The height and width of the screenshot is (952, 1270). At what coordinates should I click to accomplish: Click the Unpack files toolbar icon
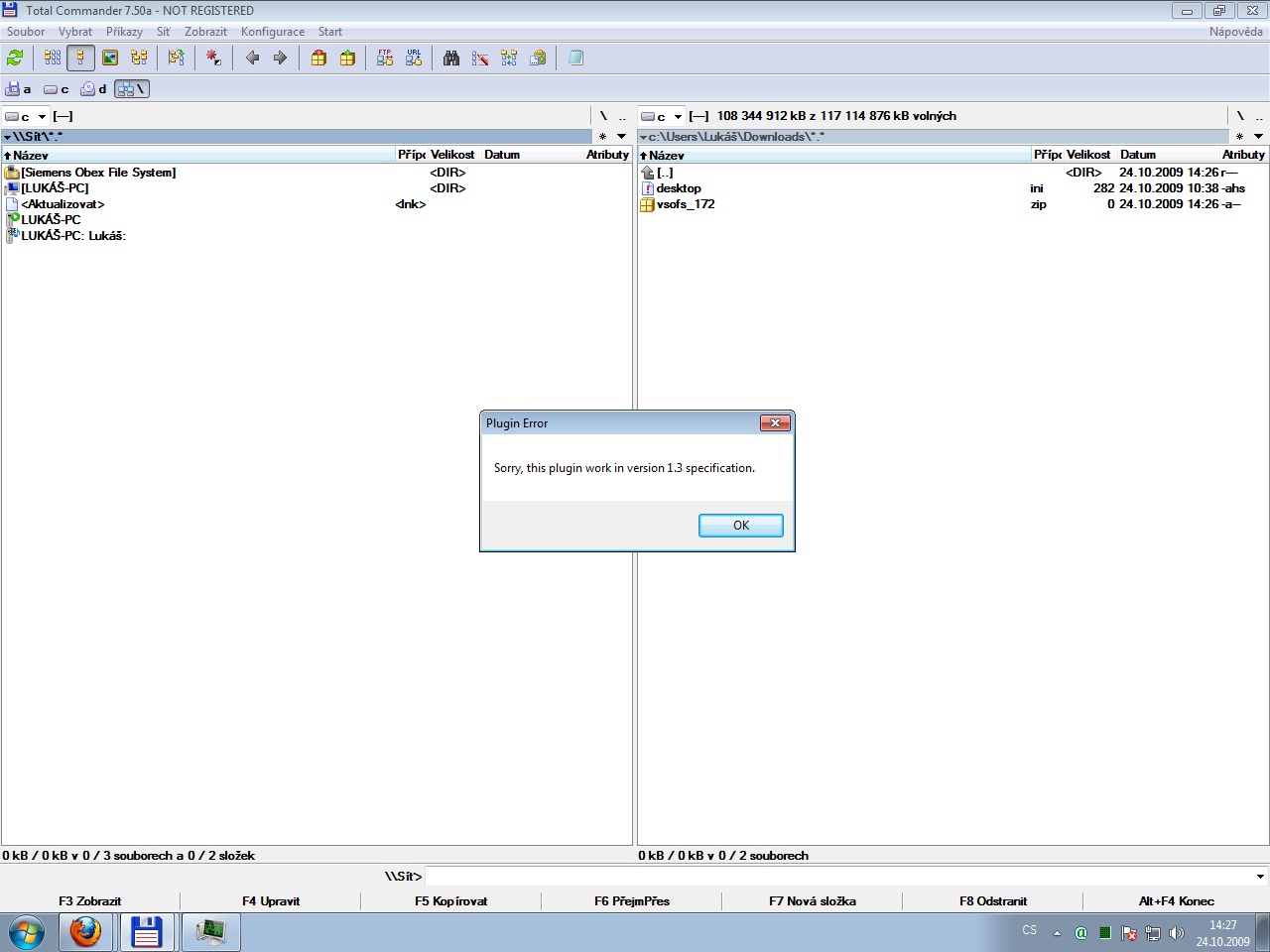click(347, 58)
